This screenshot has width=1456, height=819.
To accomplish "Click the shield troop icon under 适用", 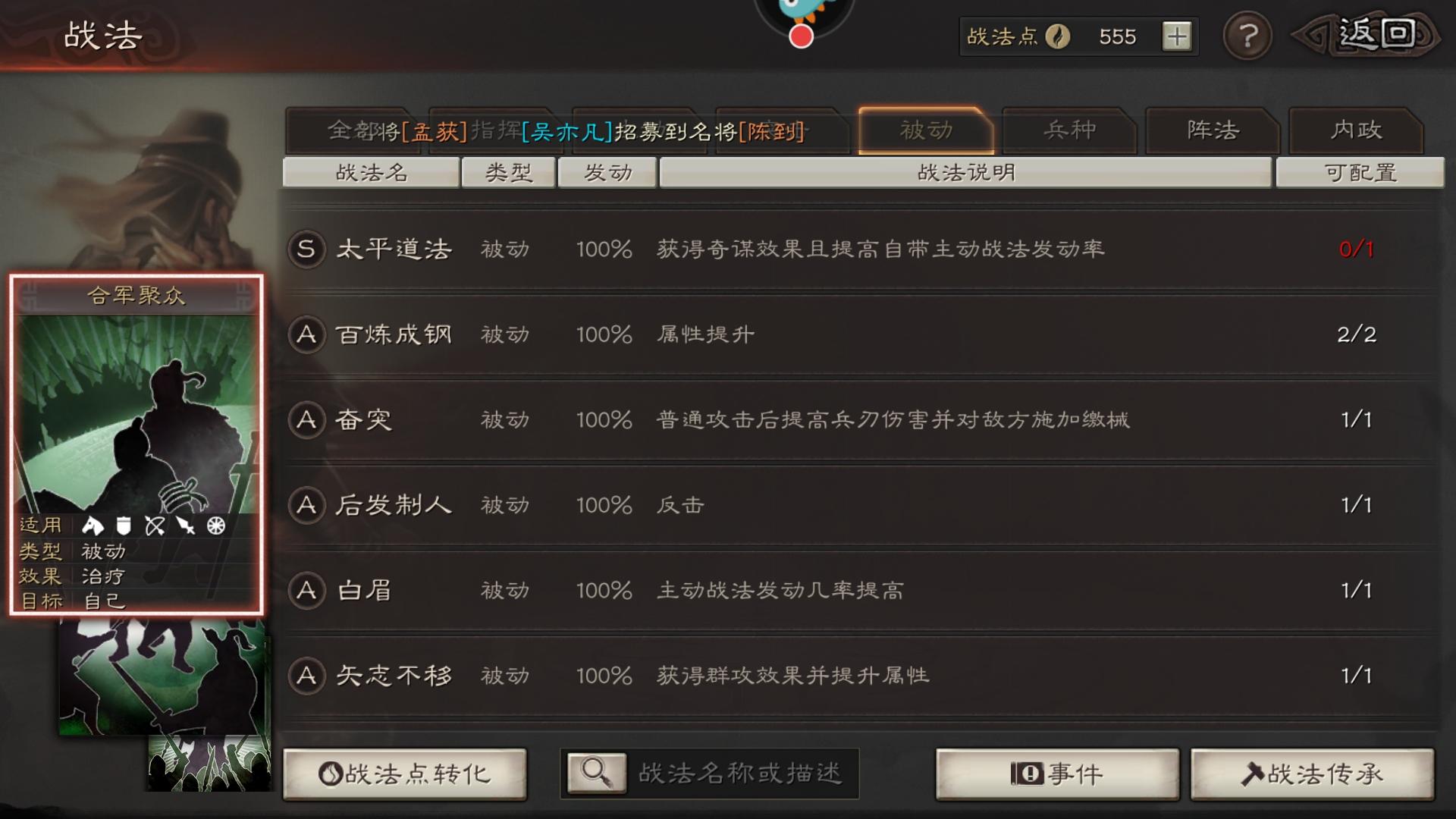I will pyautogui.click(x=124, y=526).
